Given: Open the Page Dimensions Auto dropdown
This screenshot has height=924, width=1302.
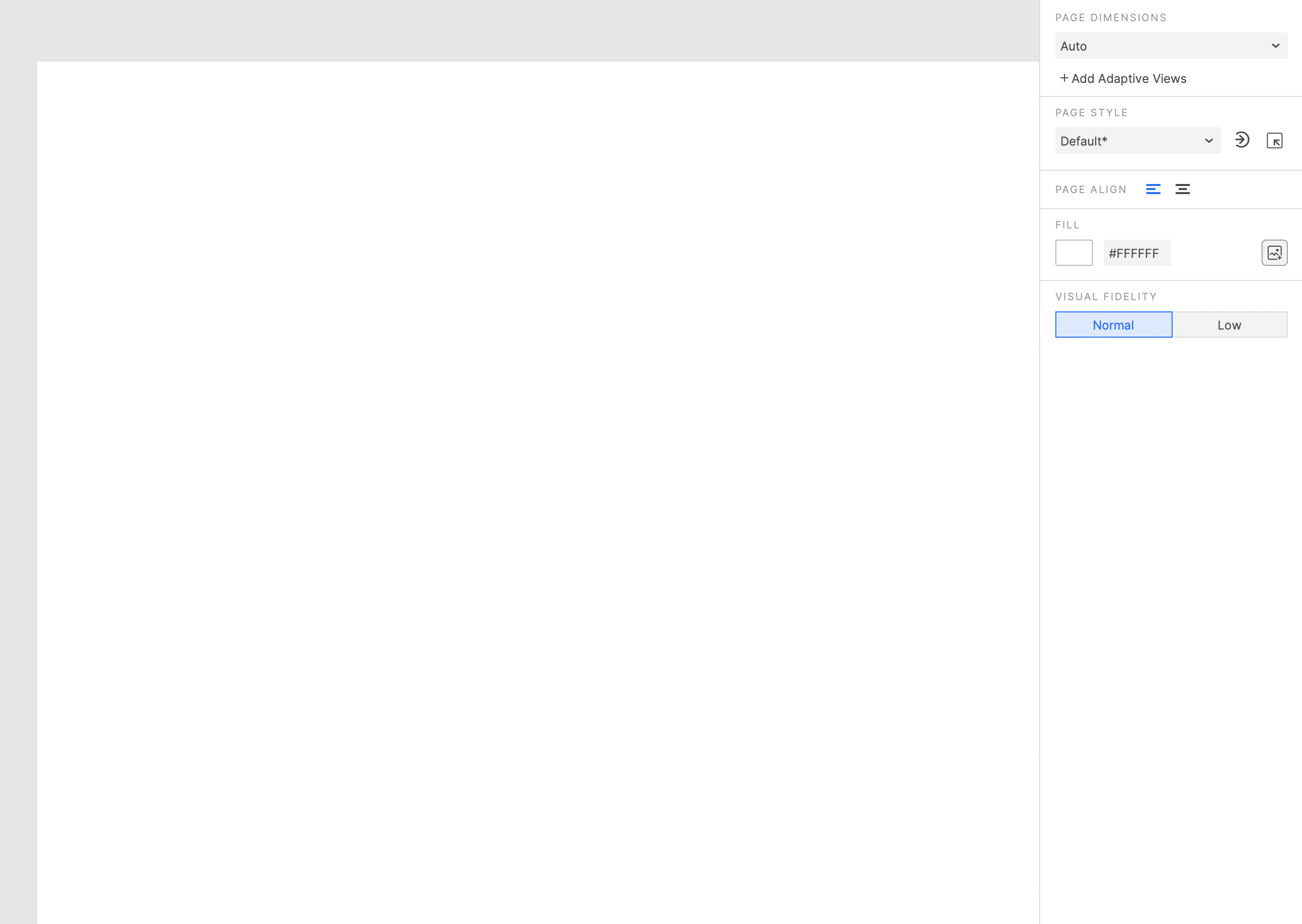Looking at the screenshot, I should pyautogui.click(x=1171, y=45).
